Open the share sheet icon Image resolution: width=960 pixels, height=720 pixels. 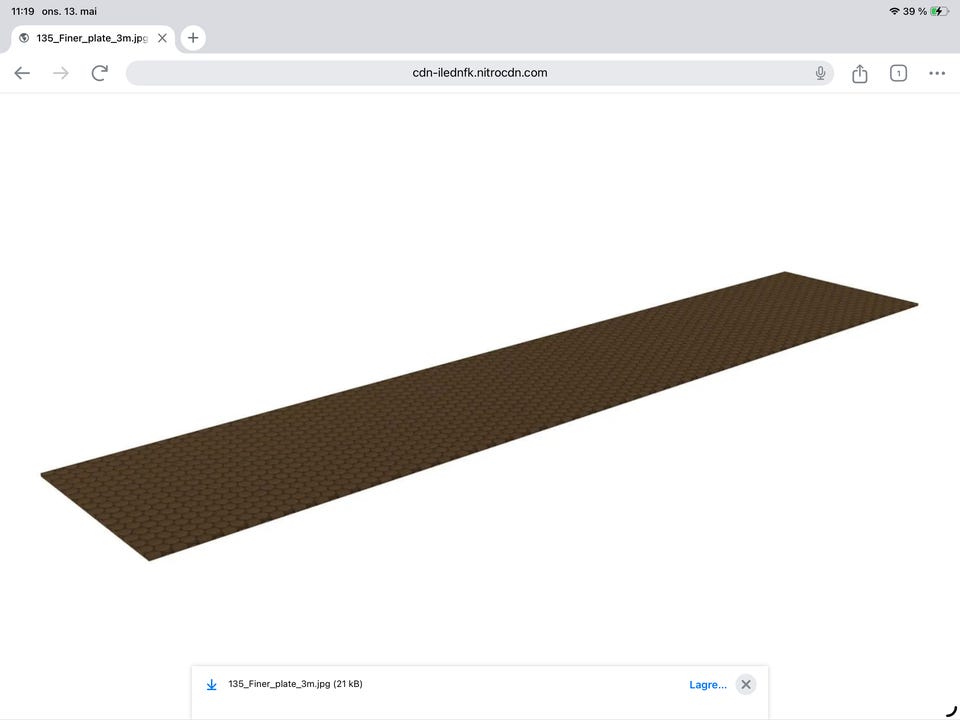pos(860,73)
